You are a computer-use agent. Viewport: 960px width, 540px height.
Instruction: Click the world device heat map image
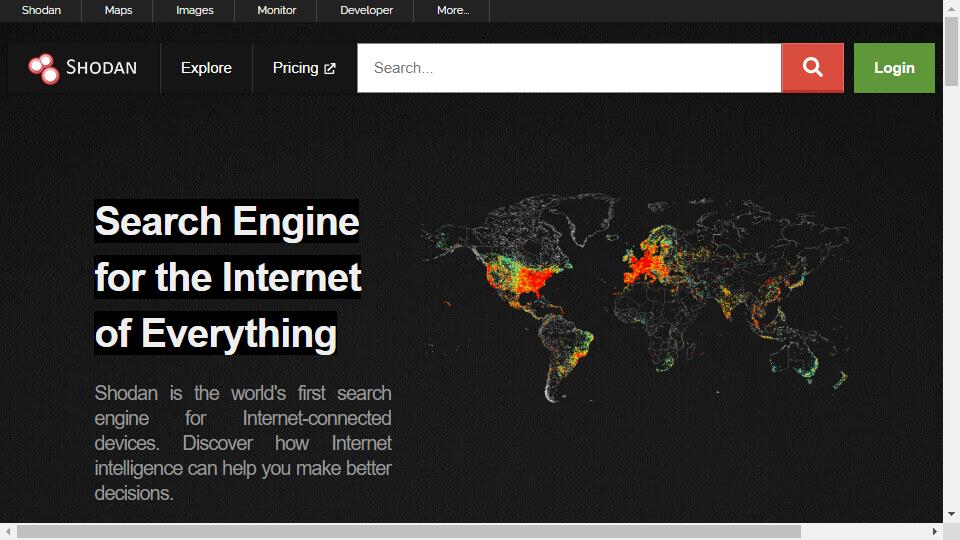[x=635, y=299]
